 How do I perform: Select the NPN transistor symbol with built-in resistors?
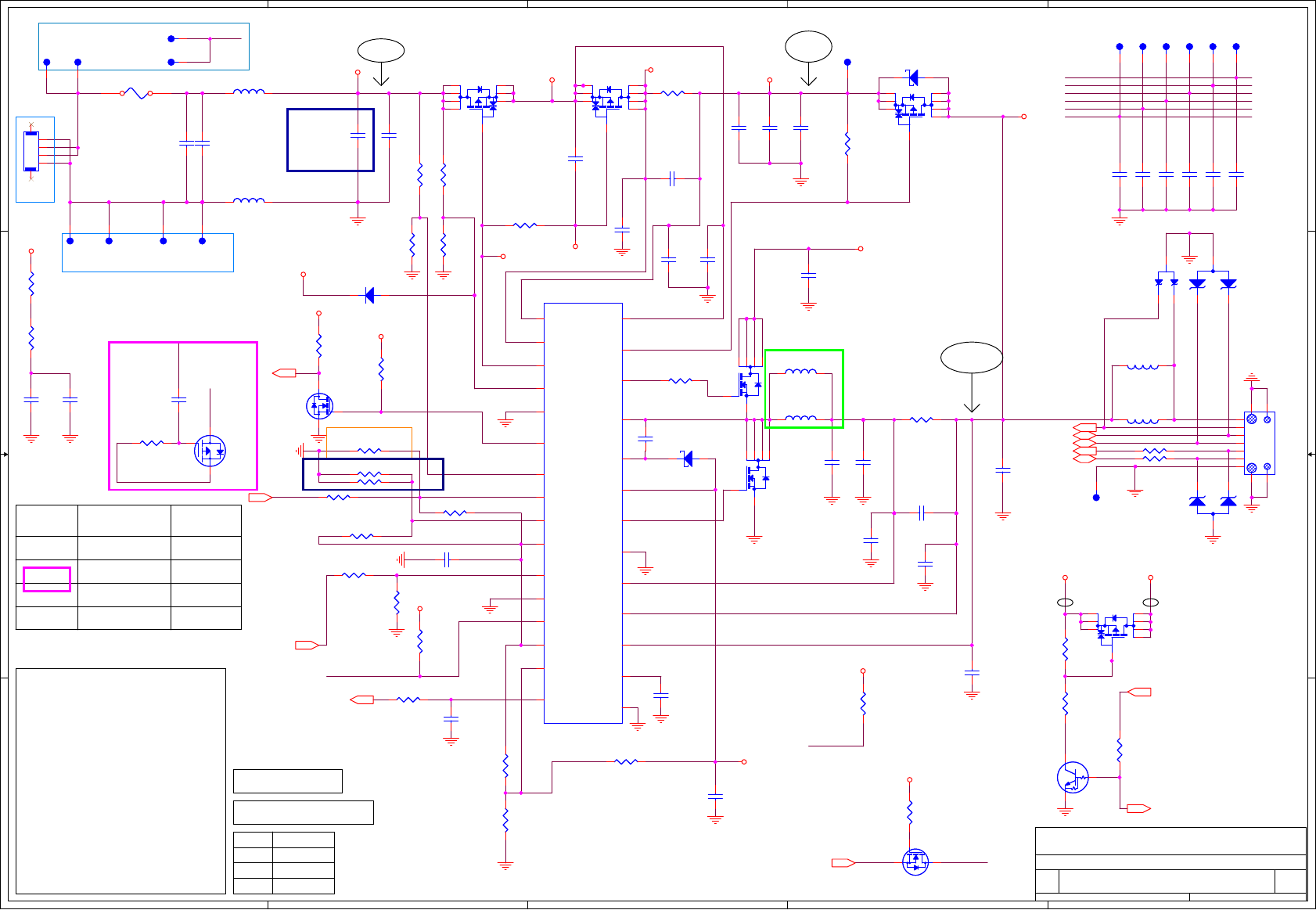pos(1073,777)
